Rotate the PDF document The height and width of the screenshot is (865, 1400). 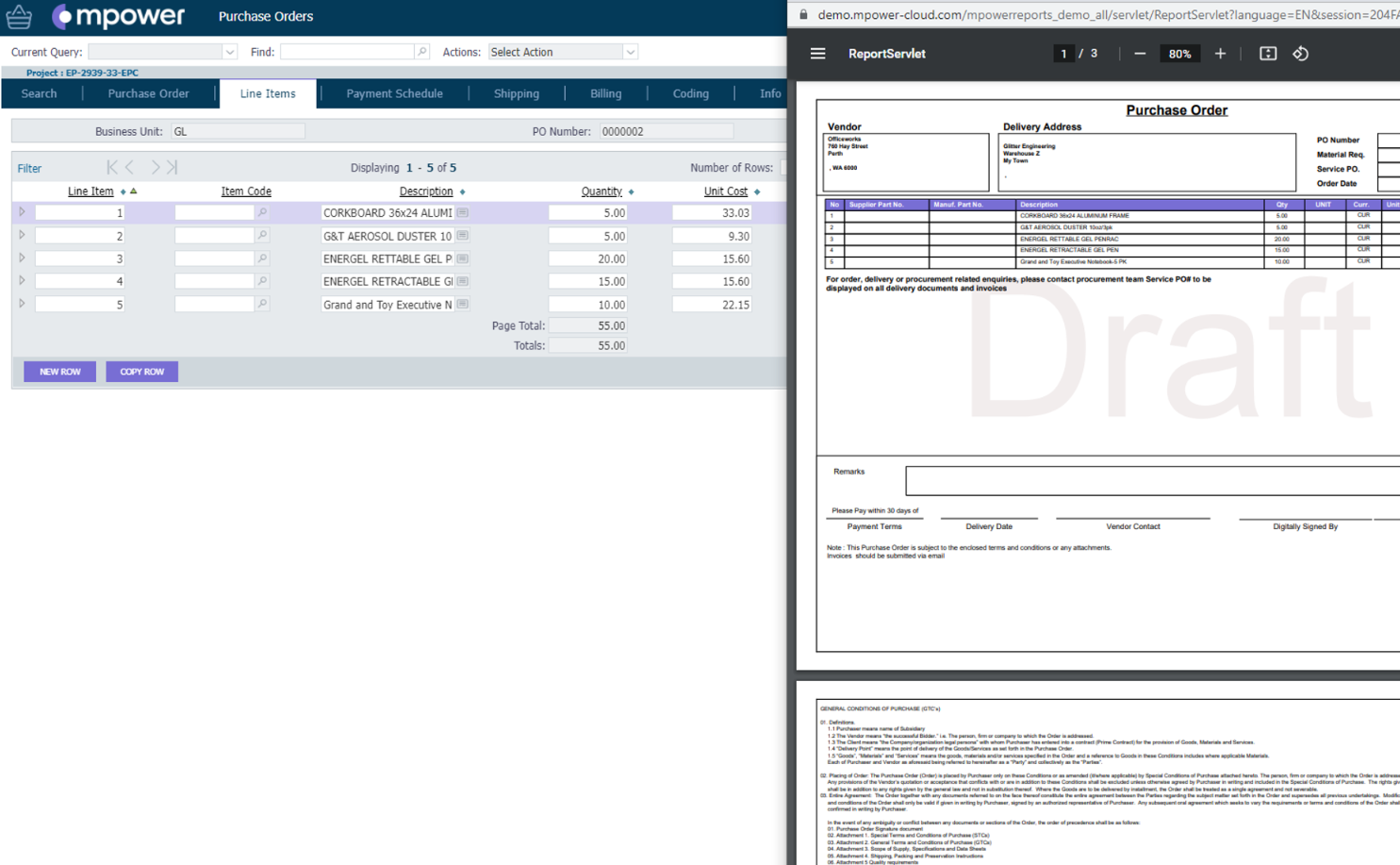point(1301,54)
